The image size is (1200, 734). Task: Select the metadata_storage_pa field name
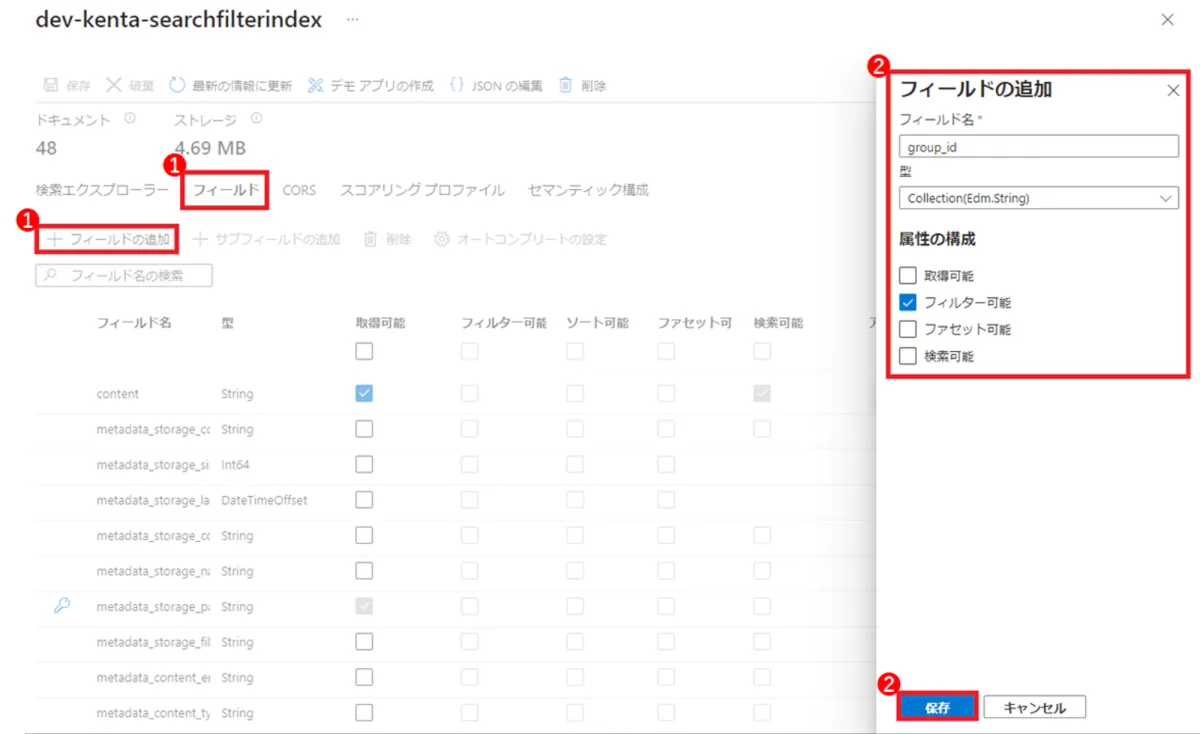pos(153,607)
